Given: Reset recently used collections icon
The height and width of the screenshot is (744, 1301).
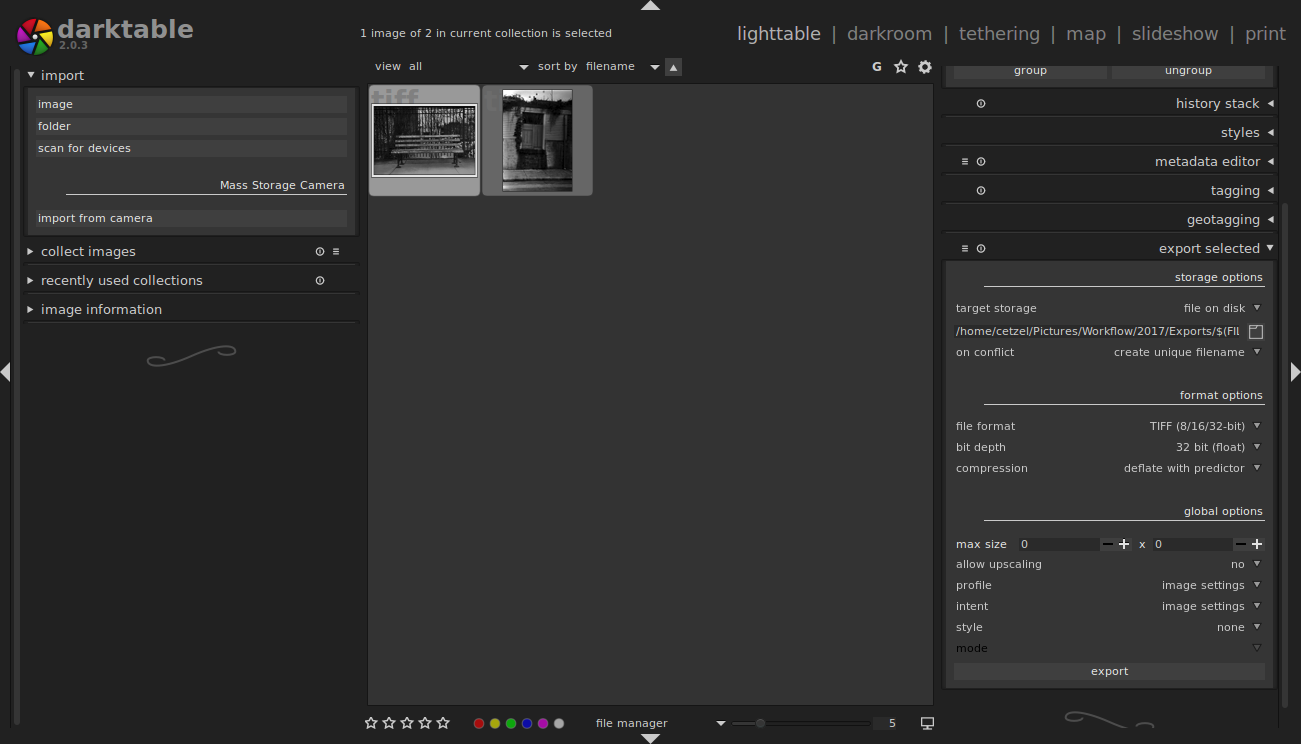Looking at the screenshot, I should [x=320, y=281].
